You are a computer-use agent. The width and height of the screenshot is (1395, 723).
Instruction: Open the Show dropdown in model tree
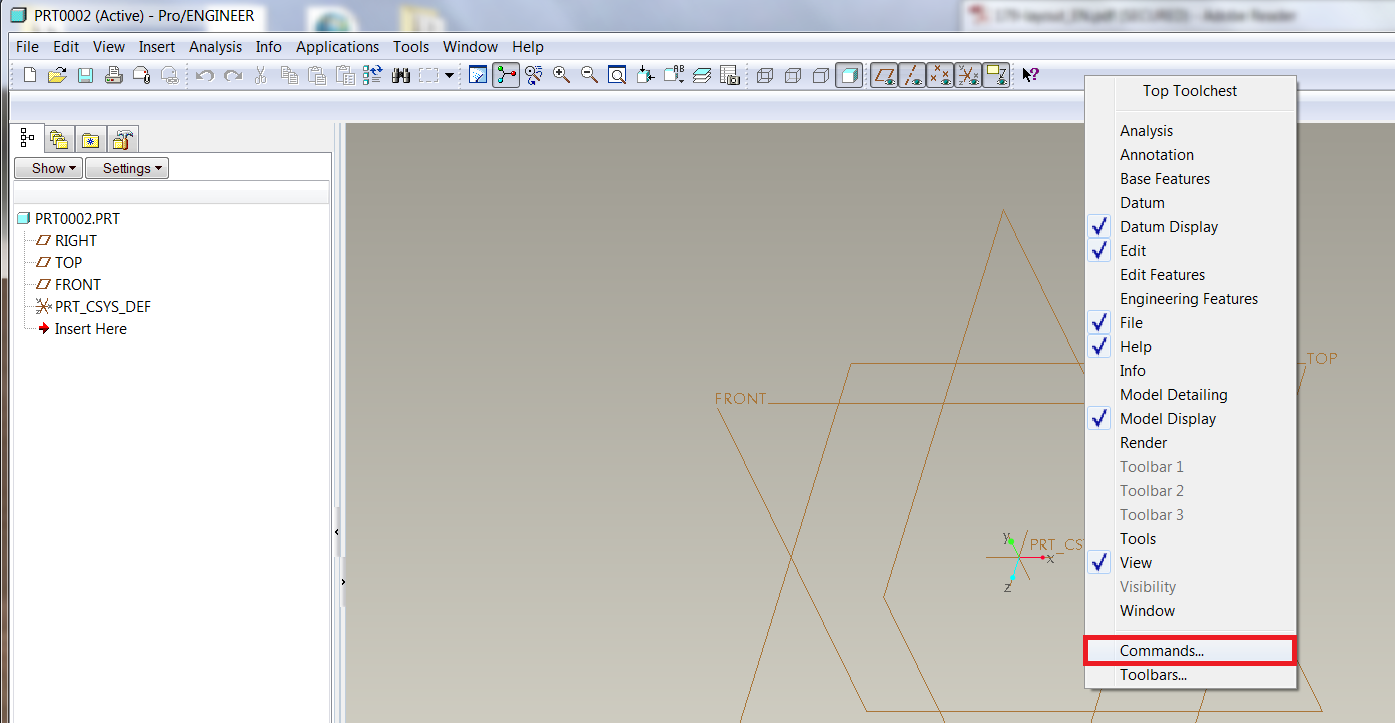48,168
